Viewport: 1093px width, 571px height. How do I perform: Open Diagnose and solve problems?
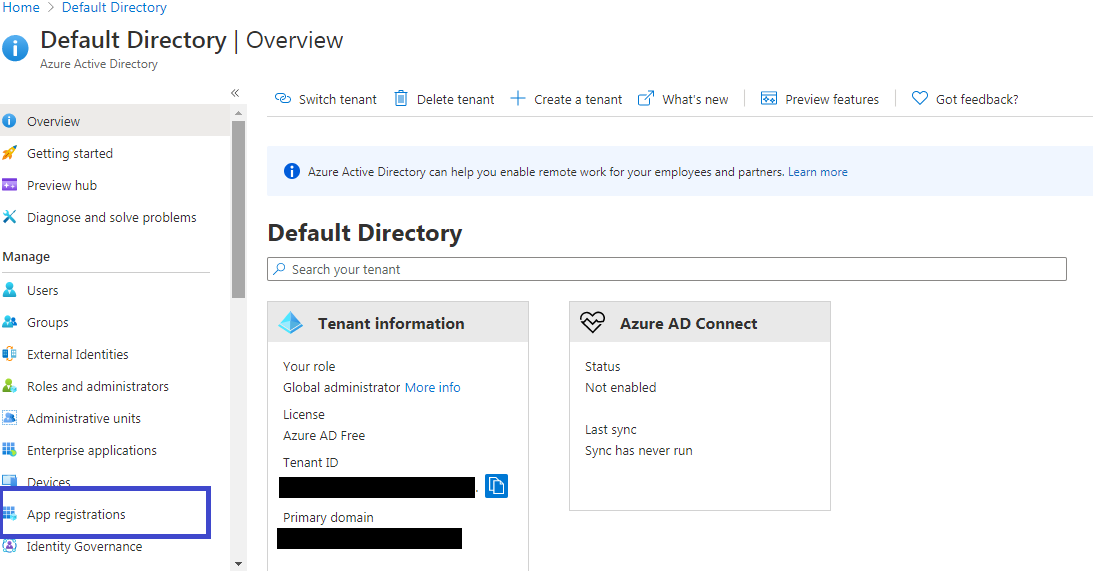(111, 217)
